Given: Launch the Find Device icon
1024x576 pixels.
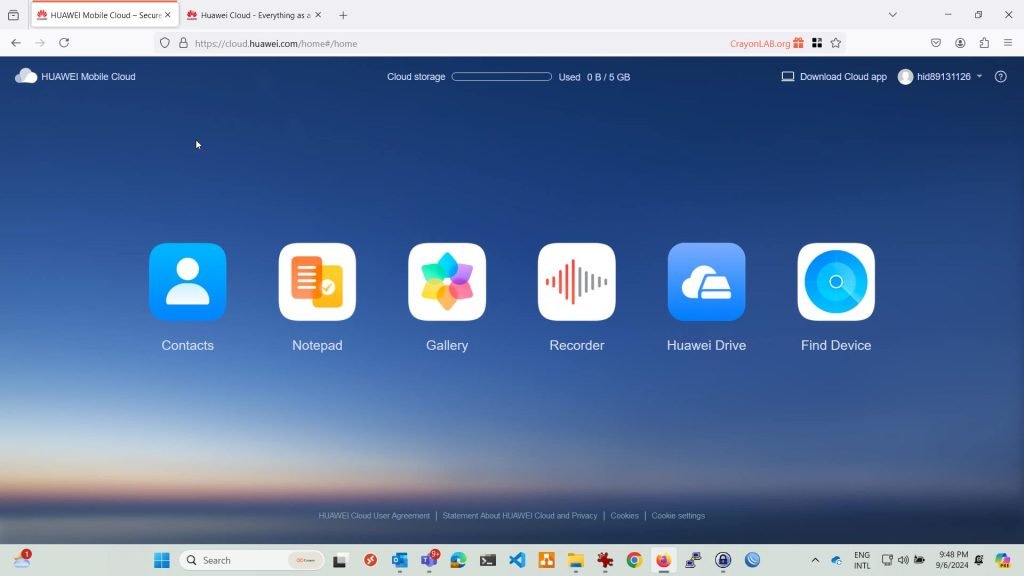Looking at the screenshot, I should (836, 282).
